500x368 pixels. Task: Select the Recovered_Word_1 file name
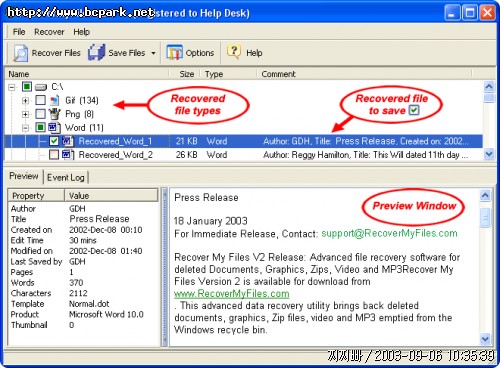click(115, 141)
